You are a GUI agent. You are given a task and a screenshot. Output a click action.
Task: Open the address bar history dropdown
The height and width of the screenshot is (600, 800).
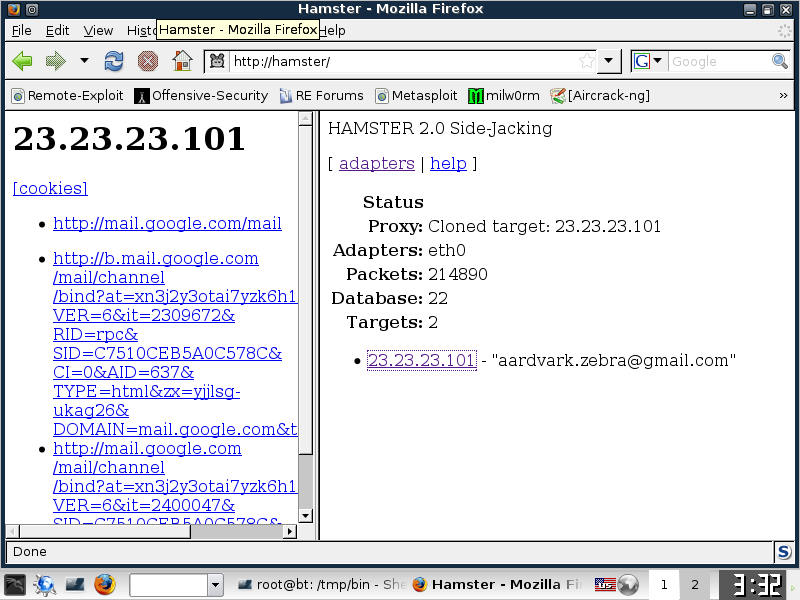[609, 61]
